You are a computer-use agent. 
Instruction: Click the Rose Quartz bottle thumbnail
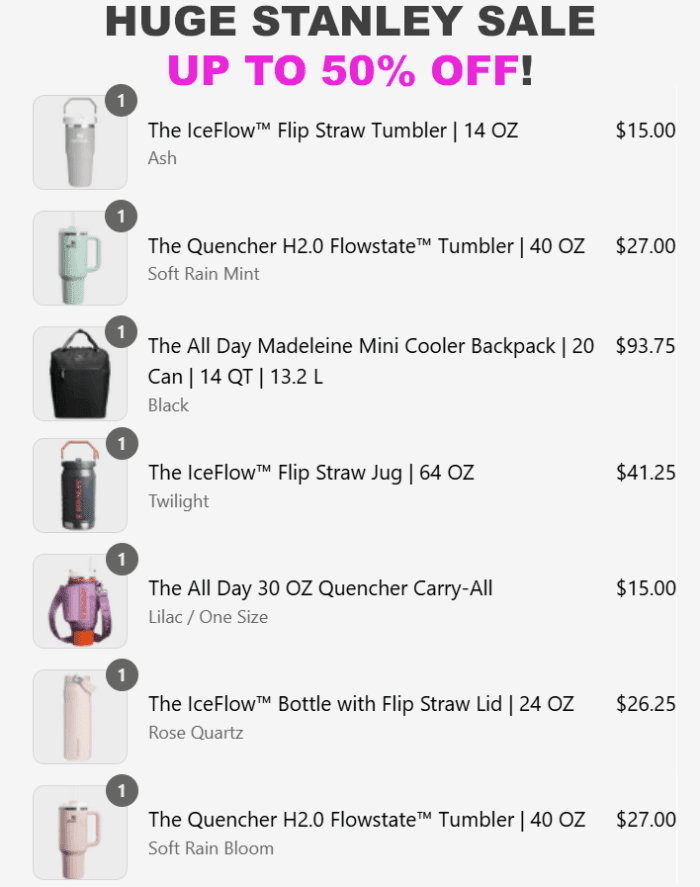point(80,717)
